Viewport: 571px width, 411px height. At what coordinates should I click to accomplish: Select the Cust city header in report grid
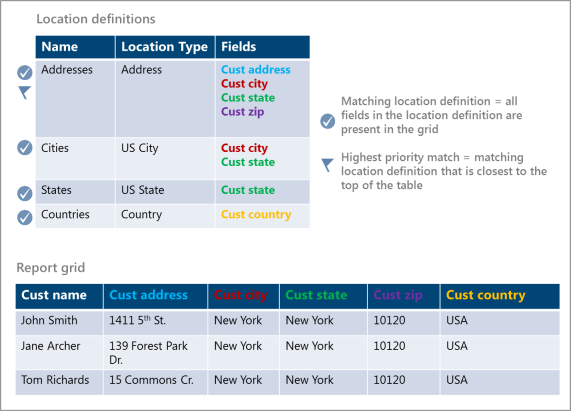coord(243,296)
